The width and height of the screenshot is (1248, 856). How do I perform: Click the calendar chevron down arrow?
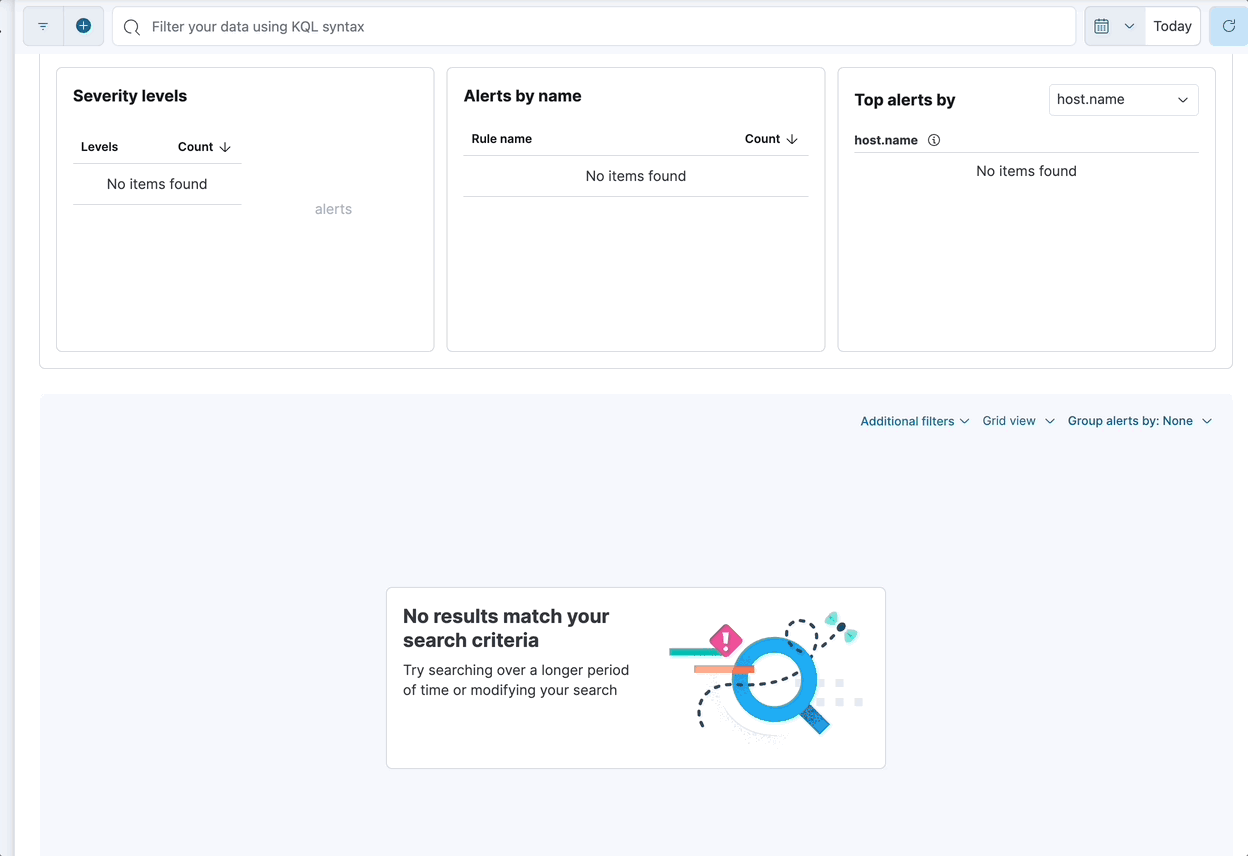1129,26
